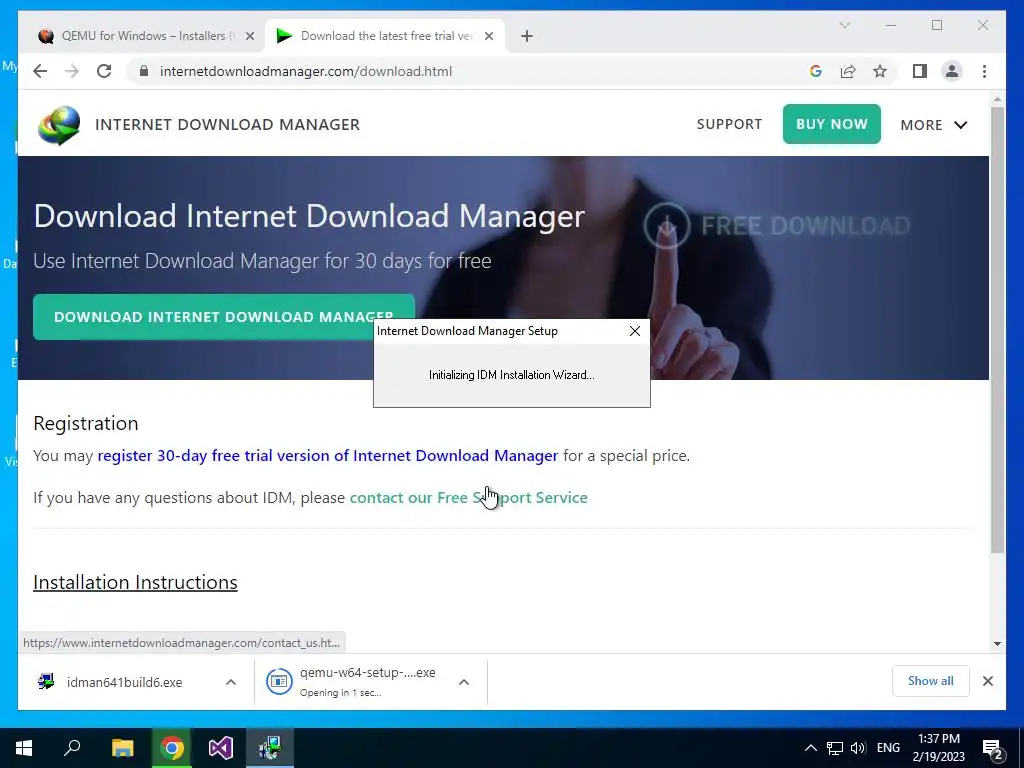
Task: Click scrollbar down arrow
Action: pyautogui.click(x=997, y=643)
